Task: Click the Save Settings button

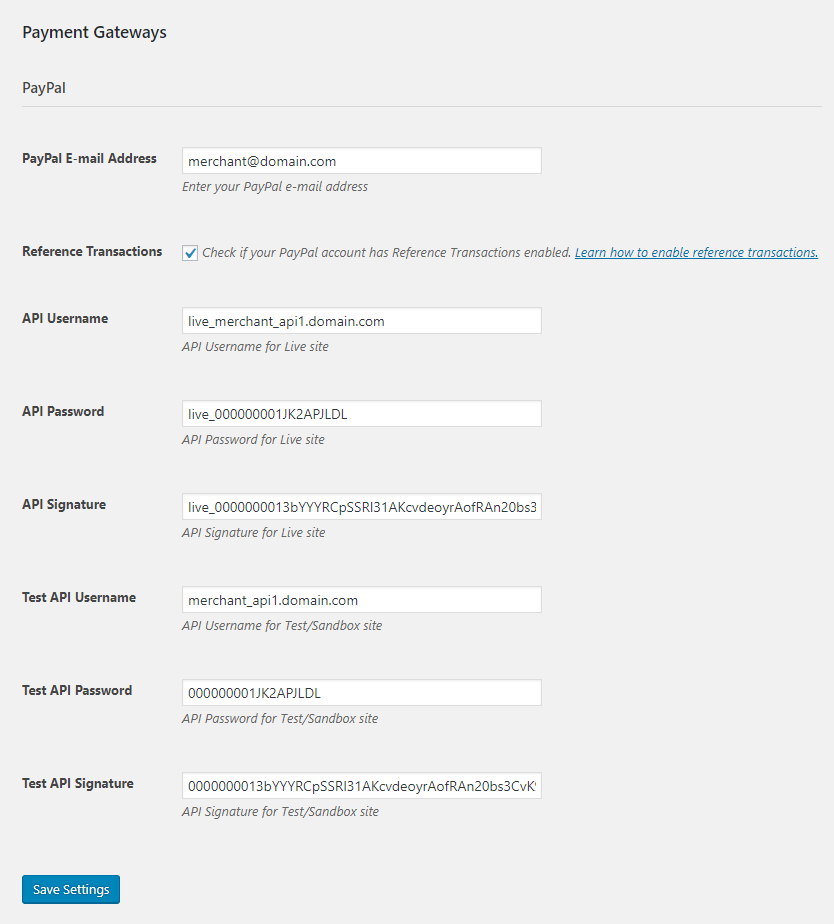Action: tap(71, 889)
